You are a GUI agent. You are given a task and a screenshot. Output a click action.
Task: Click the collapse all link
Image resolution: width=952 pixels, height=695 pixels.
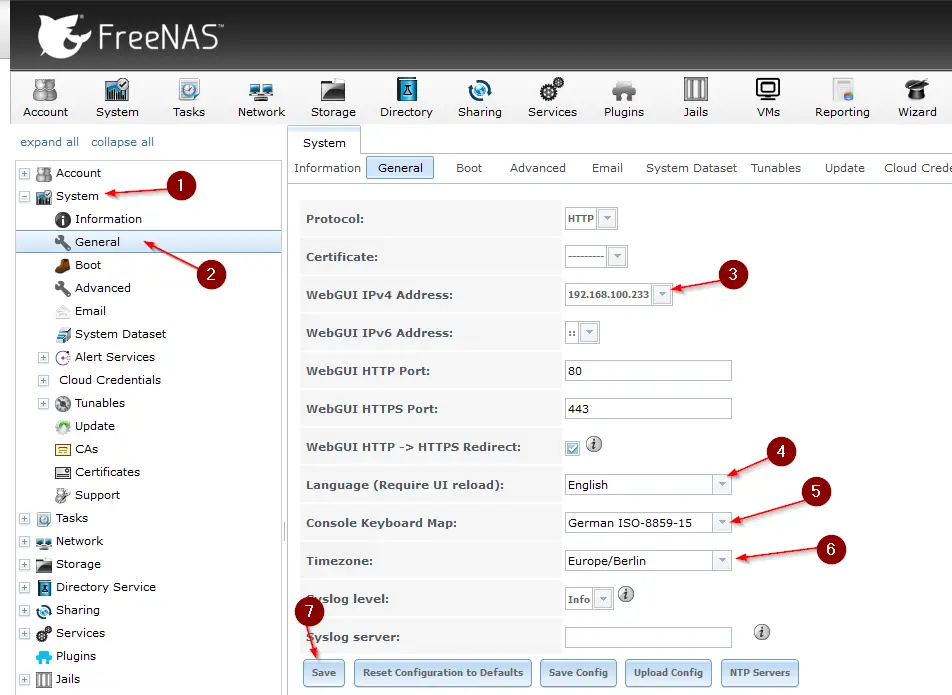click(122, 142)
